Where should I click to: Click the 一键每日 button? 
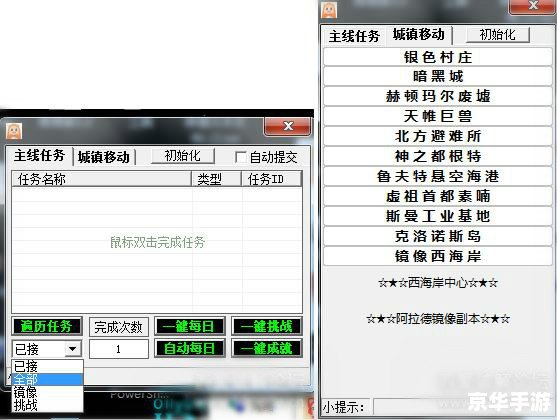point(190,326)
